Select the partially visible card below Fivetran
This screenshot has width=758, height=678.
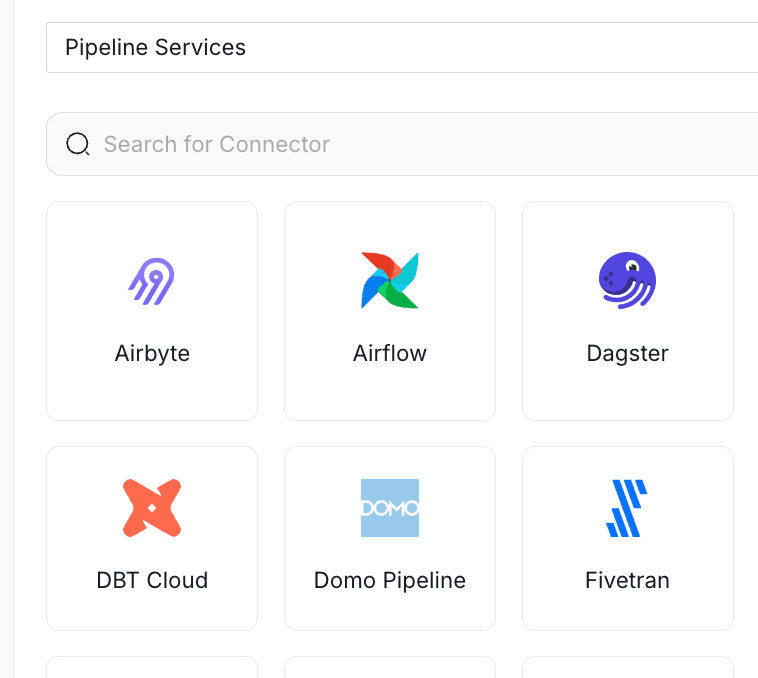(627, 668)
